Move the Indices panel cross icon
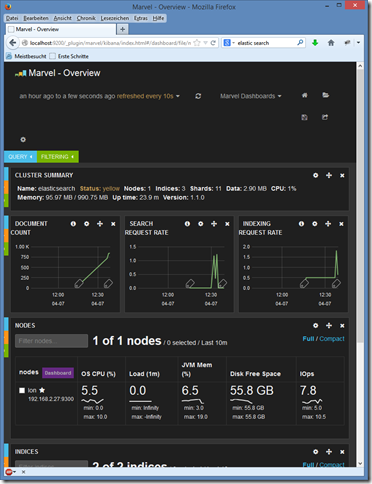The image size is (372, 484). coord(329,452)
